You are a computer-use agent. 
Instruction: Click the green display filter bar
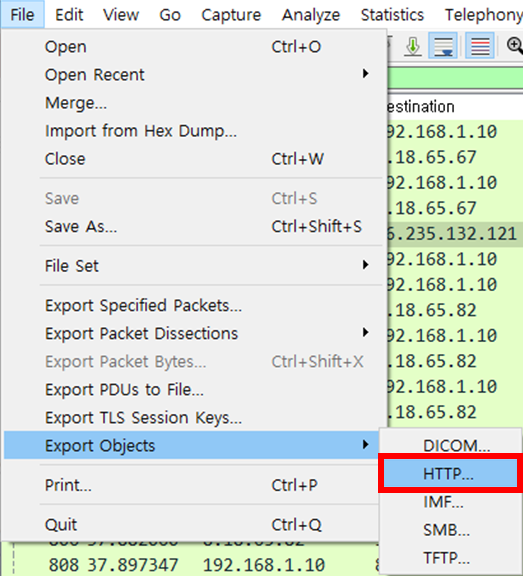455,78
